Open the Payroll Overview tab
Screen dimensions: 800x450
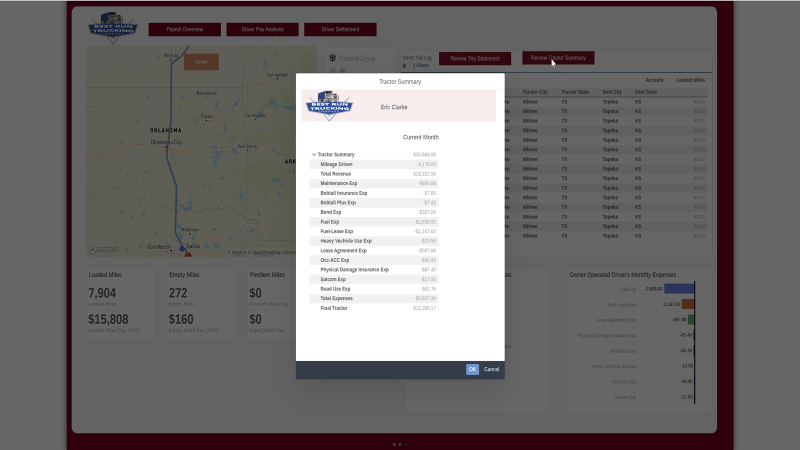coord(185,30)
